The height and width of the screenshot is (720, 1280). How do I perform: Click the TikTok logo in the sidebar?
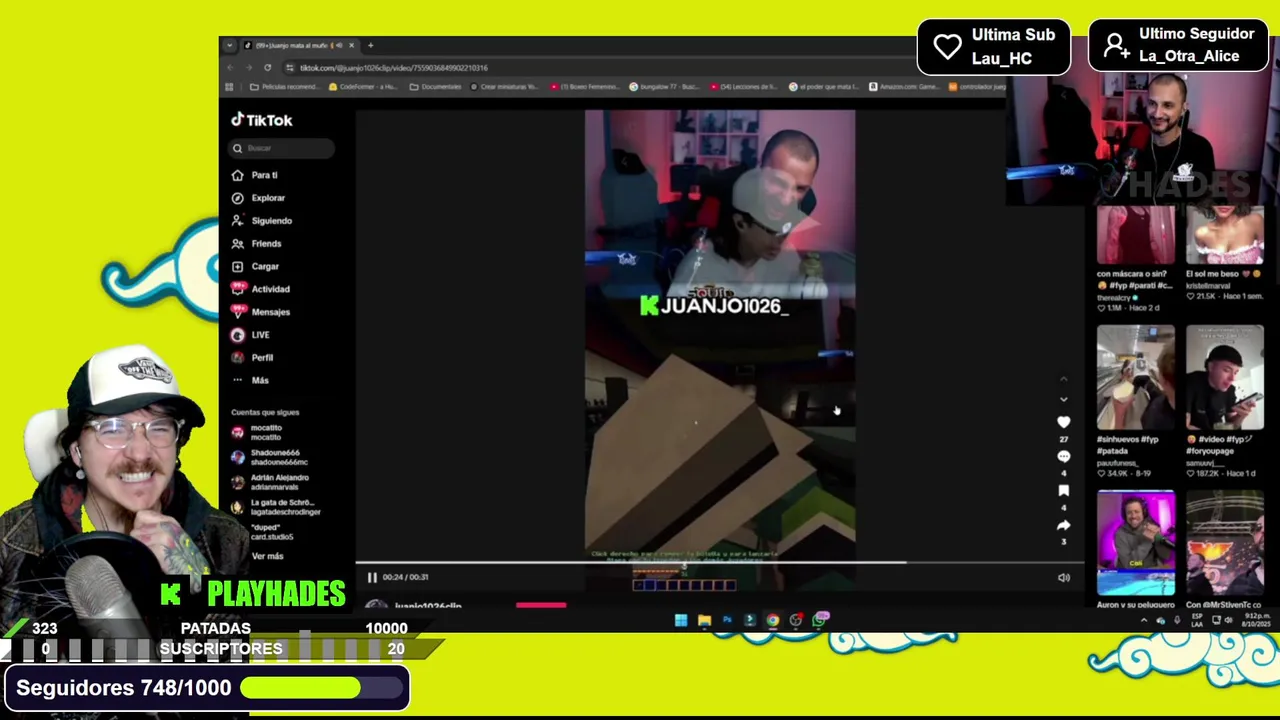pos(262,120)
